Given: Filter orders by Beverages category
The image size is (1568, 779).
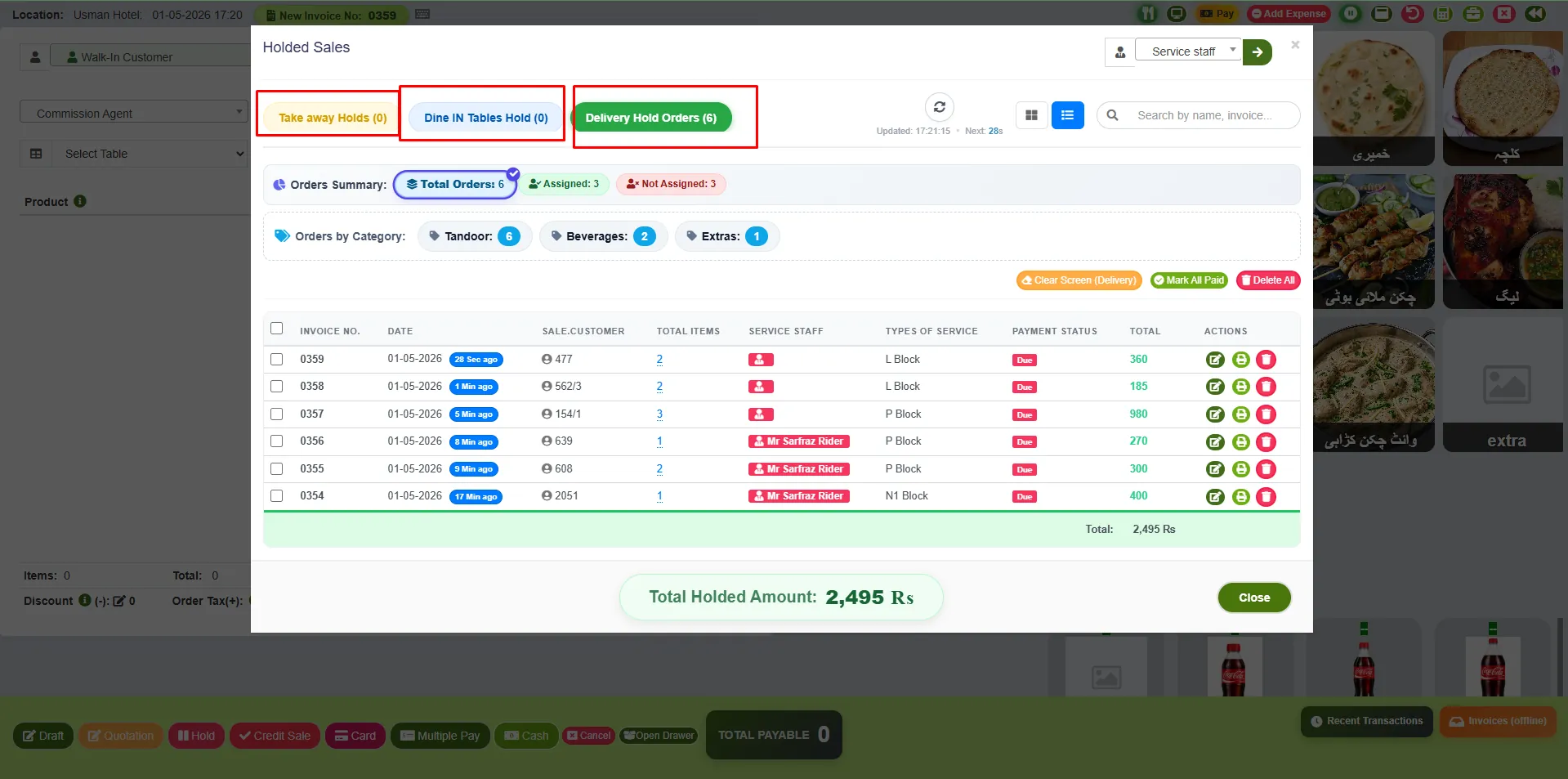Looking at the screenshot, I should click(x=603, y=236).
